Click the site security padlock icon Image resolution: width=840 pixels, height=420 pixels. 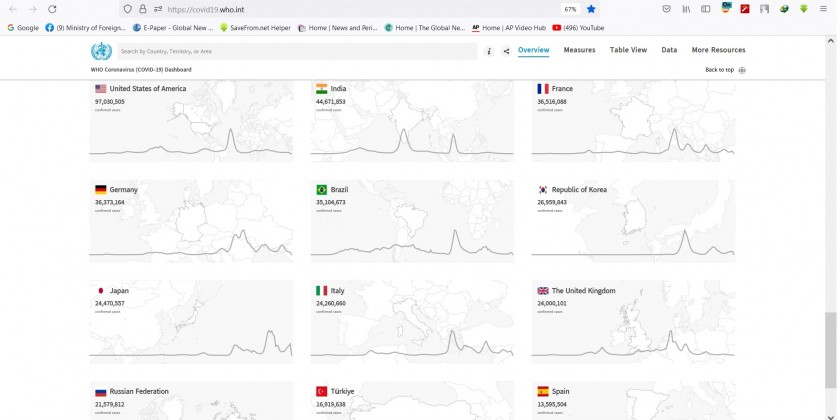[143, 9]
